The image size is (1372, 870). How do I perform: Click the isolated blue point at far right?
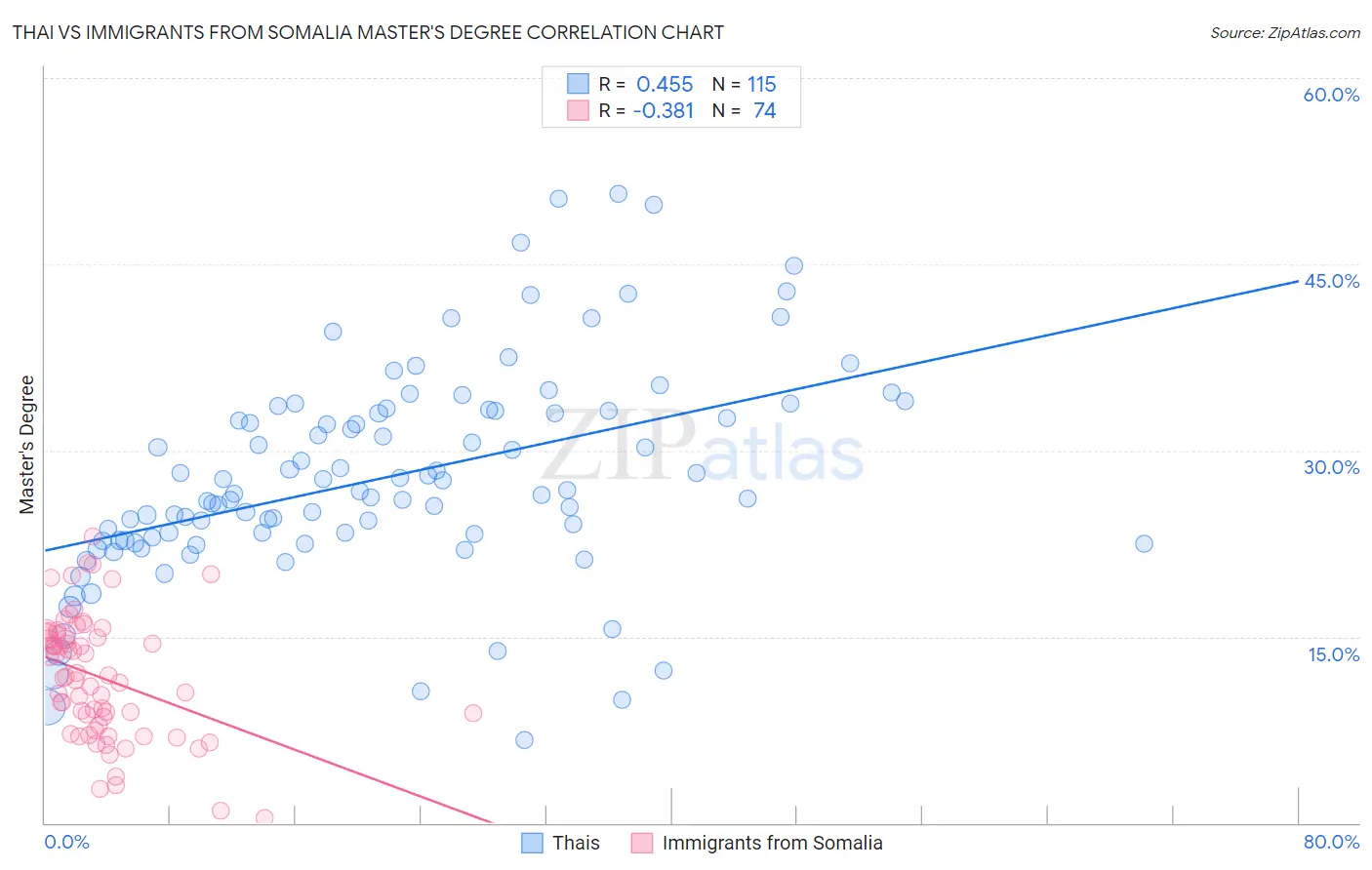1144,543
